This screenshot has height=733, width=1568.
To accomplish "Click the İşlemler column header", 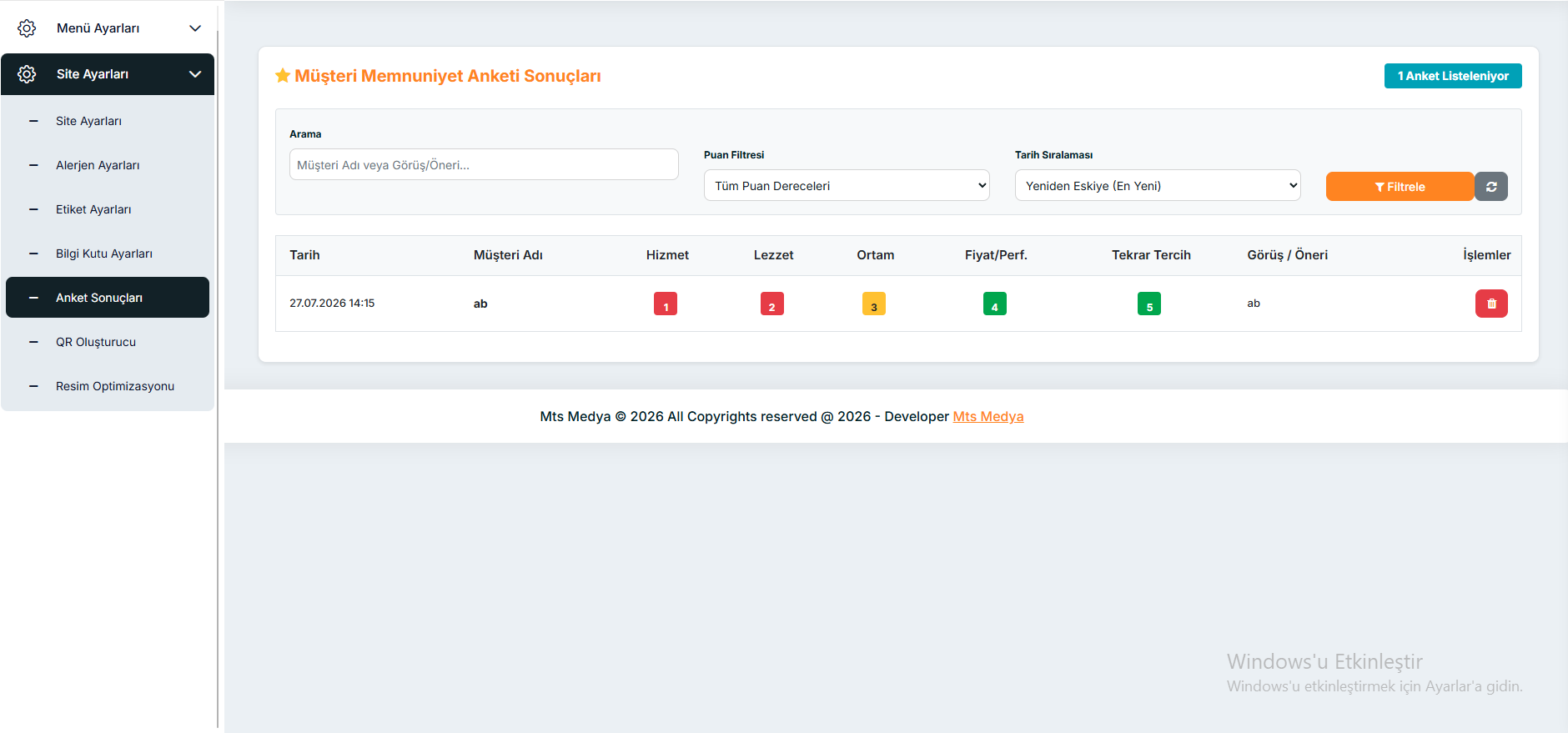I will [1486, 255].
